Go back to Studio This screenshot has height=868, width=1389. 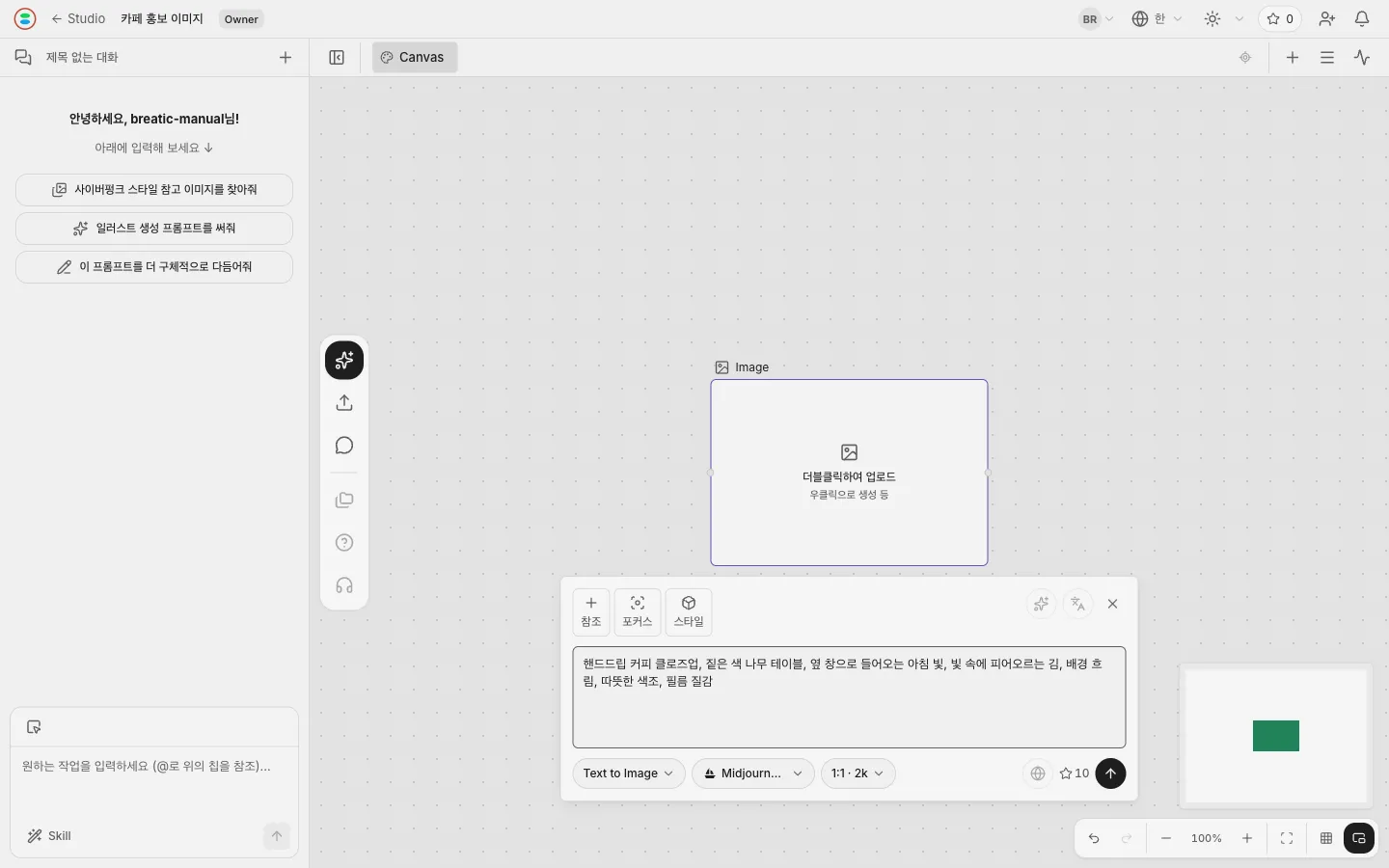pos(78,18)
